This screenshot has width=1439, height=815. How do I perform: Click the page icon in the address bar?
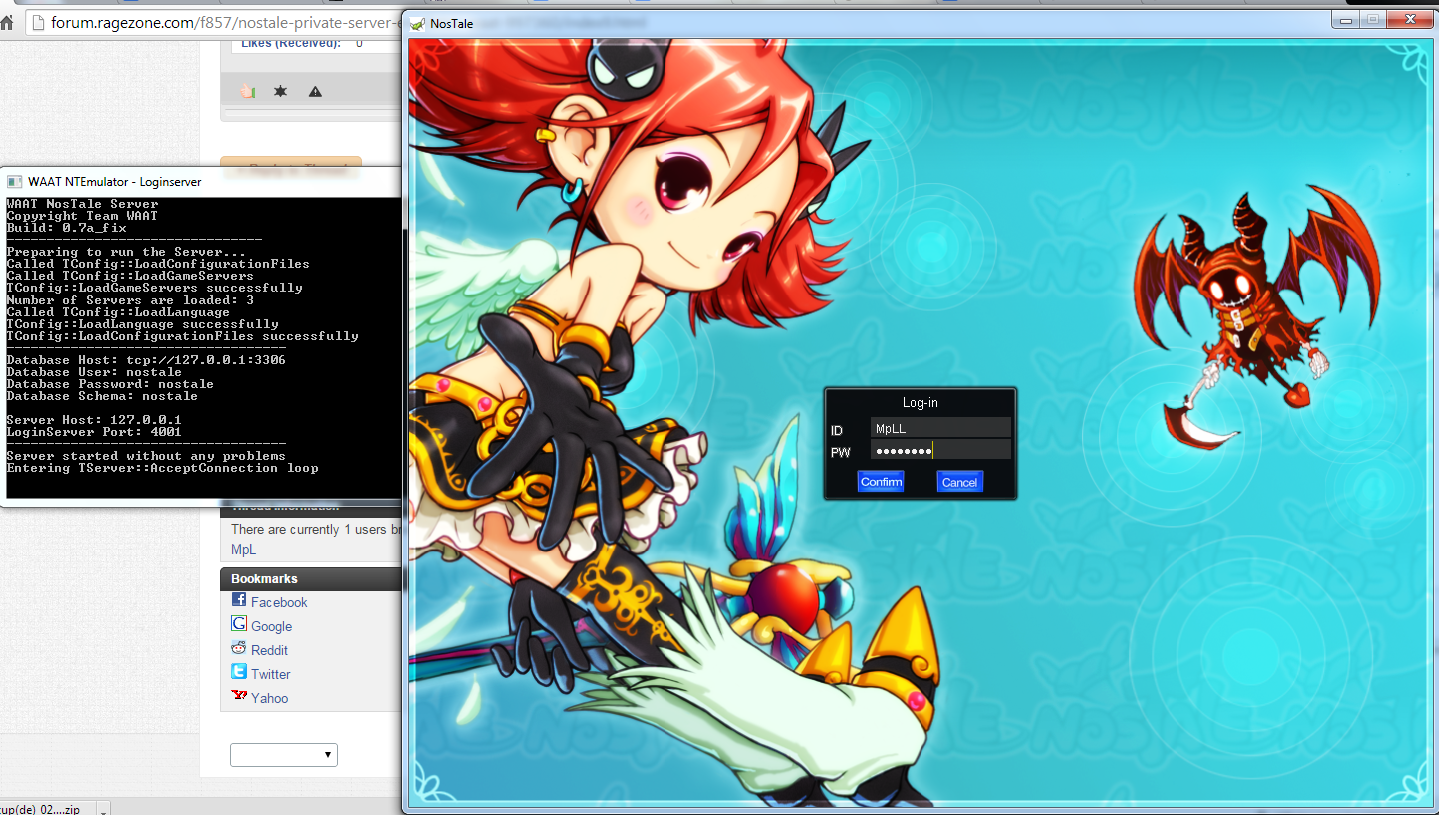point(37,22)
